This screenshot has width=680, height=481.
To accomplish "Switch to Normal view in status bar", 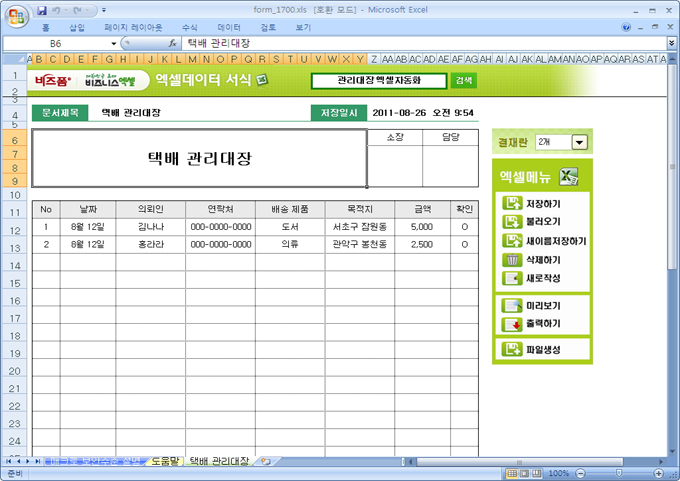I will (x=512, y=473).
